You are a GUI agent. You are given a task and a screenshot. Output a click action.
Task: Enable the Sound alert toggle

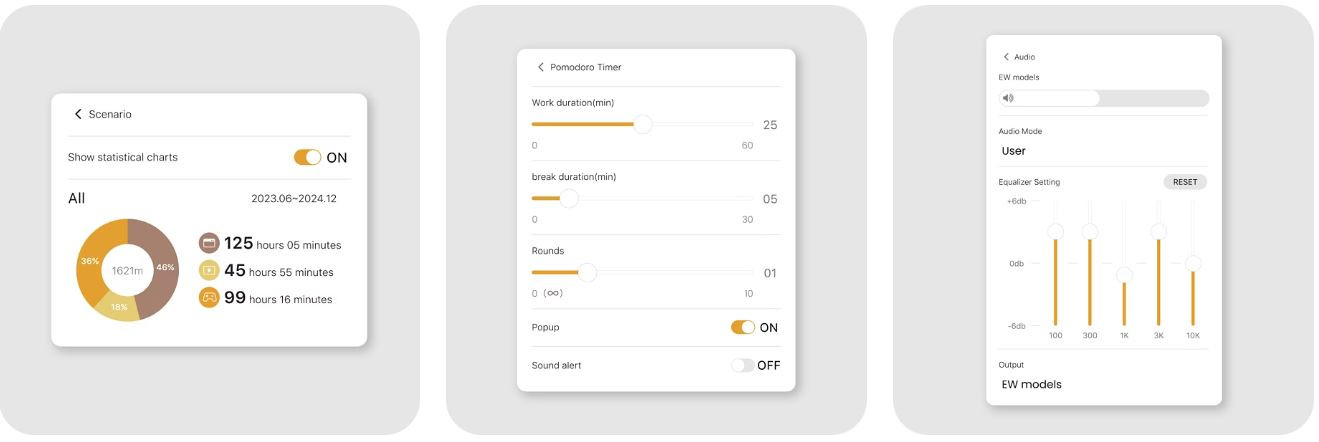(743, 365)
